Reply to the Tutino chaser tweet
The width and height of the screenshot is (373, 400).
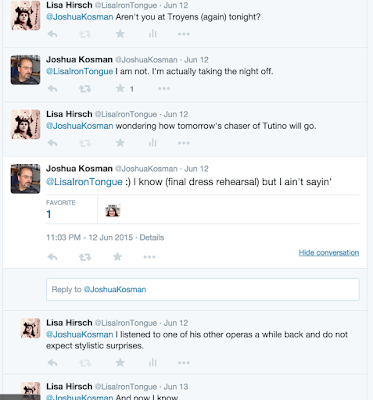click(x=52, y=143)
